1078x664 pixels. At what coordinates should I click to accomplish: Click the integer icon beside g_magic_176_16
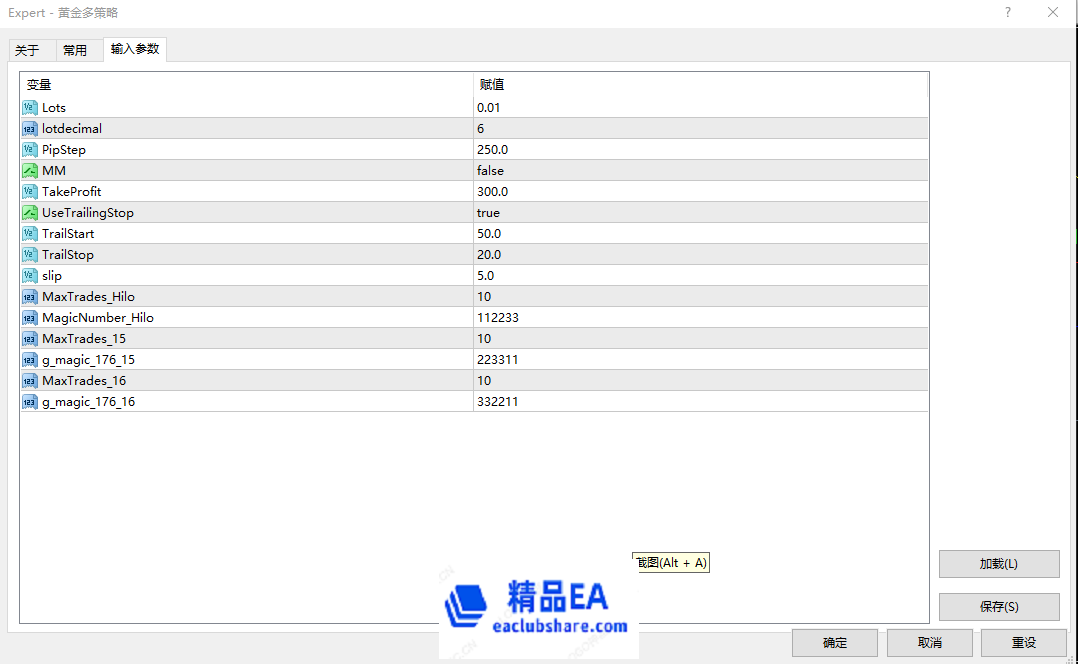30,401
